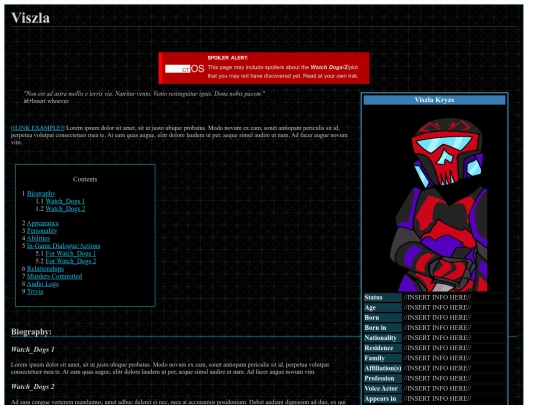Screen dimensions: 540x405
Task: Jump to Abilities section
Action: tap(38, 239)
